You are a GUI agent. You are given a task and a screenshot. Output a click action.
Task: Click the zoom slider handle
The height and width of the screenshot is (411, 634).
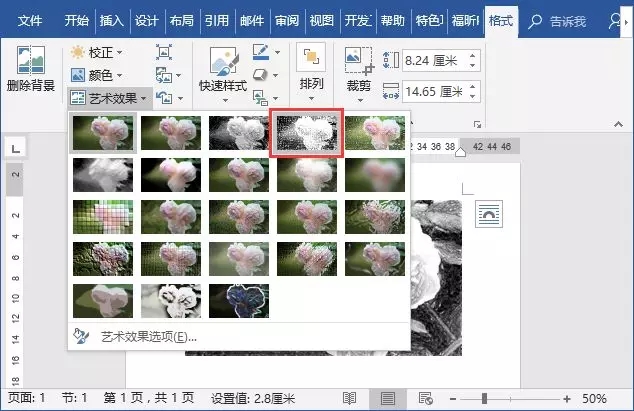(484, 399)
